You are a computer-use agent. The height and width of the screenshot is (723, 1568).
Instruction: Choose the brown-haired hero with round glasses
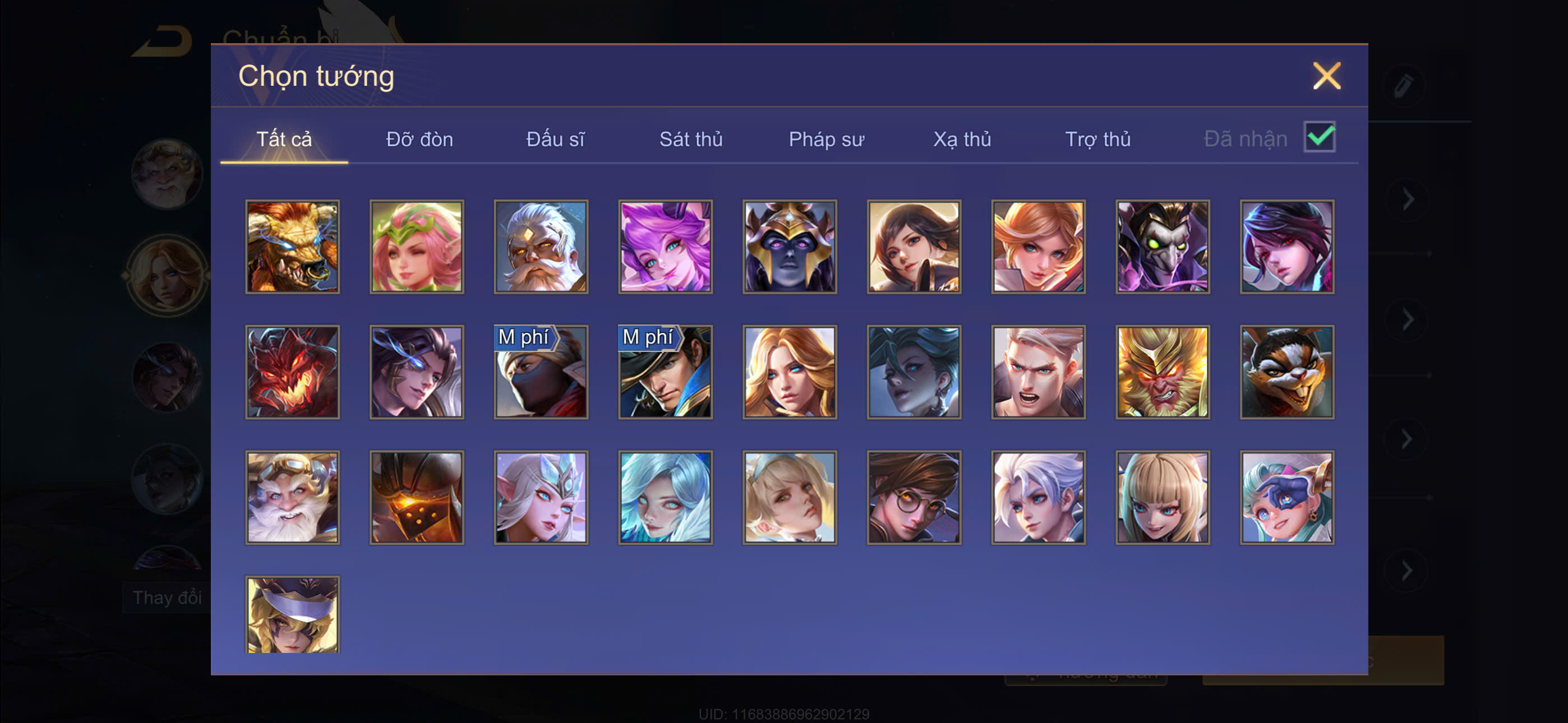(914, 497)
